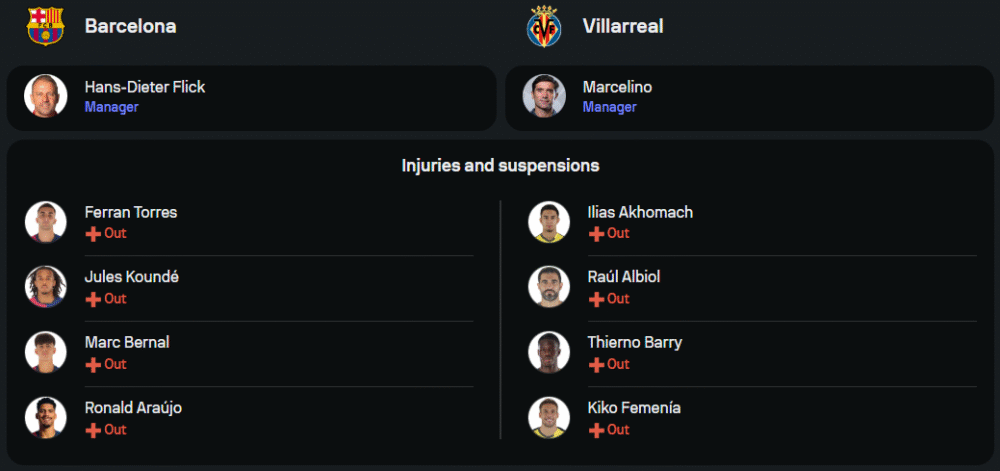Click the red injury cross beside Ferran Torres
1000x471 pixels.
pos(93,233)
